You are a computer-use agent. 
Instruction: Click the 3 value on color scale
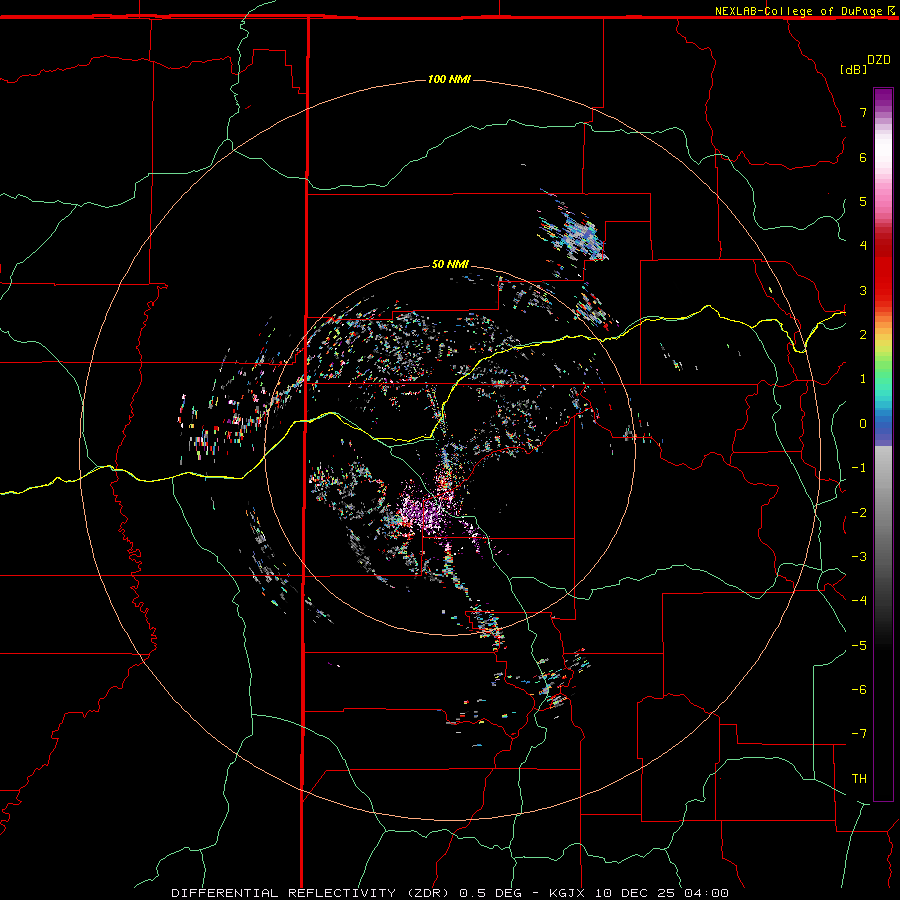point(863,290)
